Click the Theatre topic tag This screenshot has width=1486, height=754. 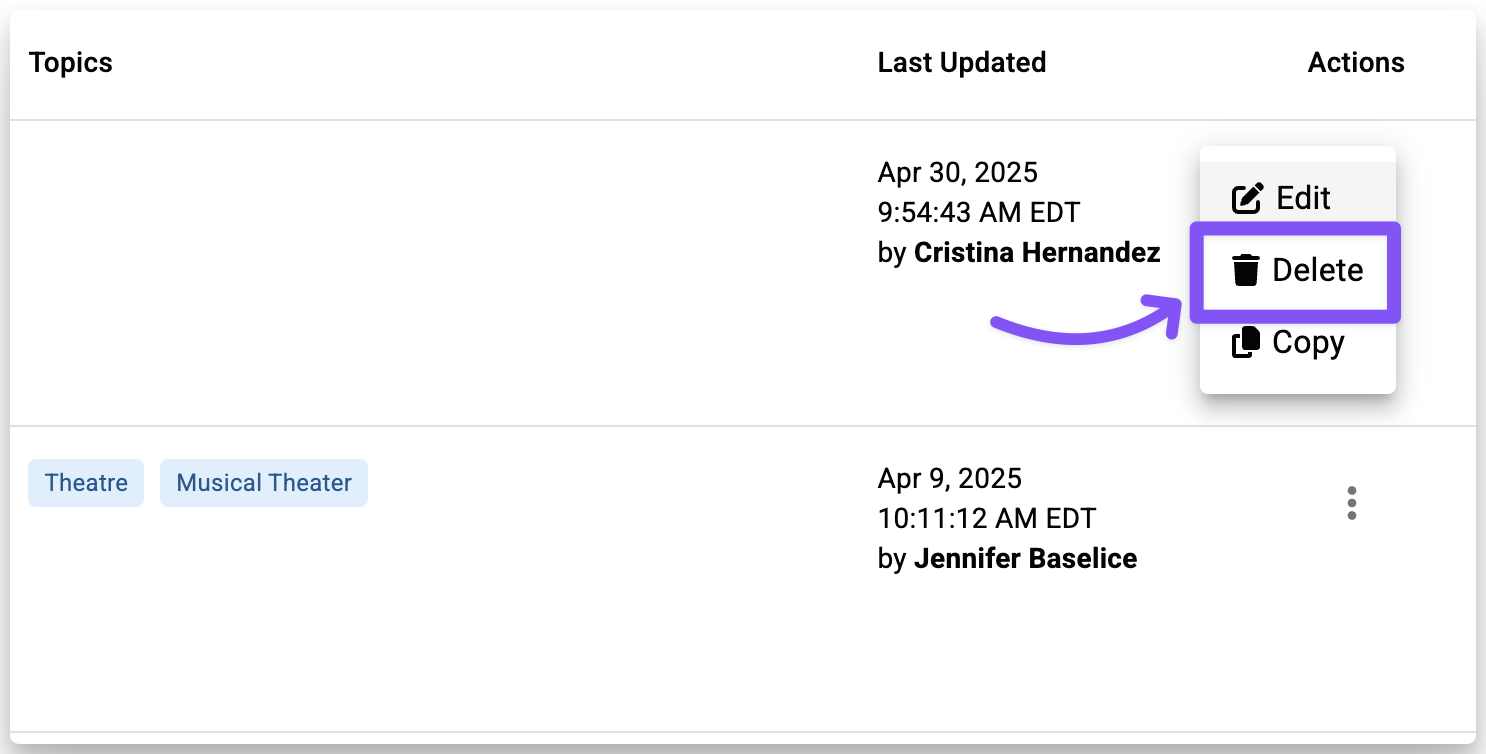coord(86,483)
